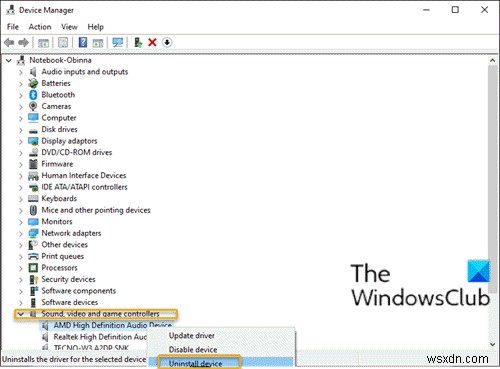
Task: Select the DVD/CD-ROM drives label
Action: click(x=77, y=152)
